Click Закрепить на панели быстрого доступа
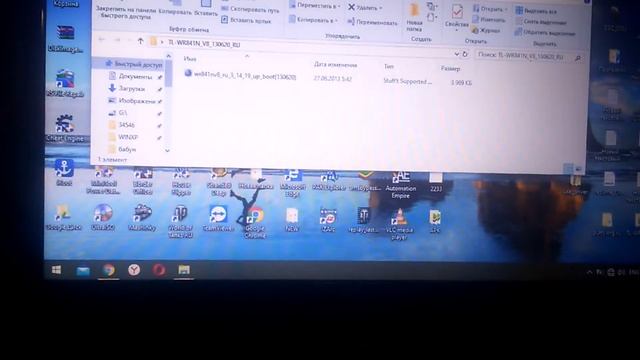 [126, 12]
